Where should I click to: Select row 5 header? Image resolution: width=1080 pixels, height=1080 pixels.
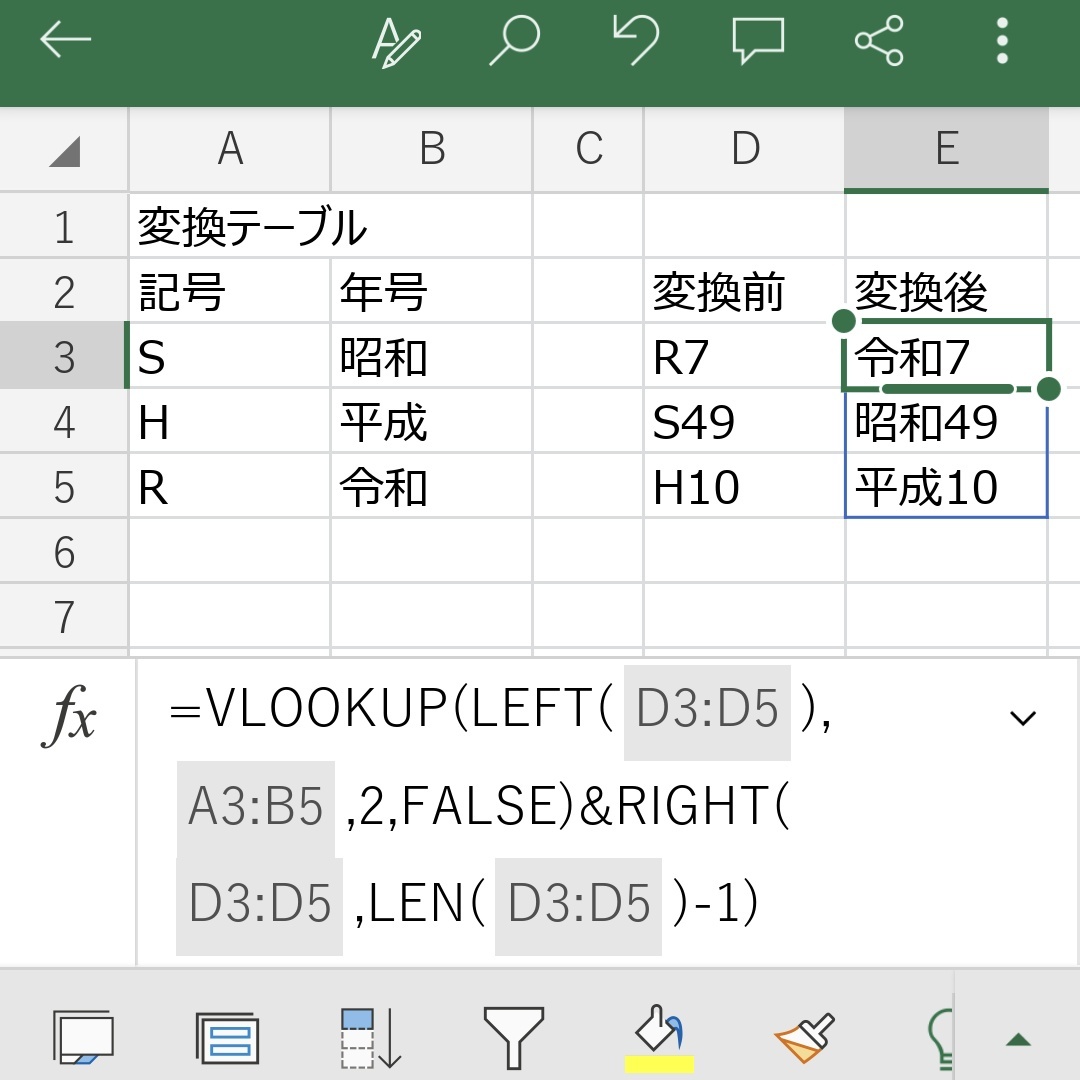tap(64, 486)
